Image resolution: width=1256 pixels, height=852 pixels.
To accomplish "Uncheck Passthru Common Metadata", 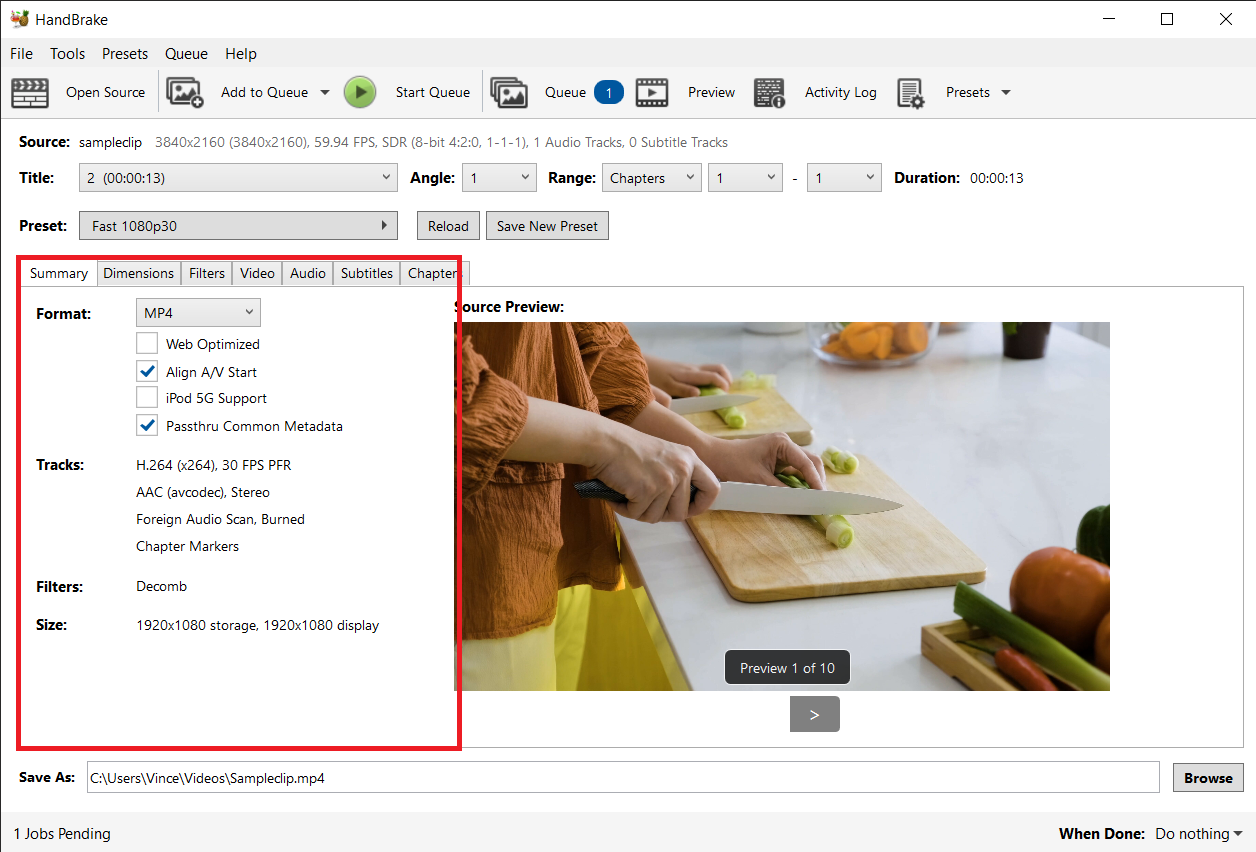I will pyautogui.click(x=147, y=425).
